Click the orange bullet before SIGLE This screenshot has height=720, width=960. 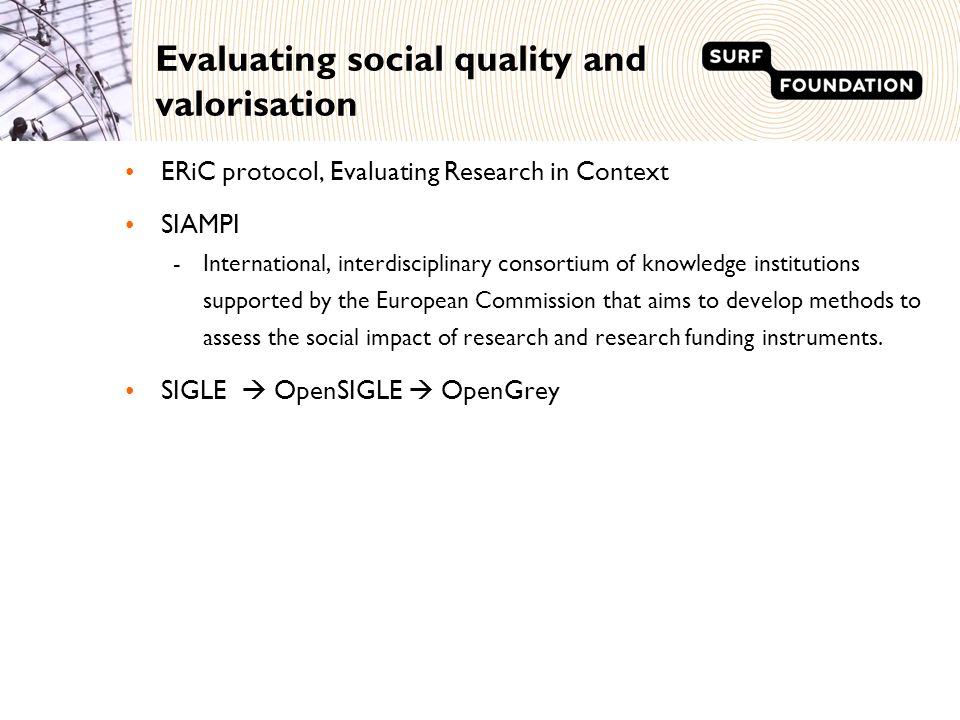[x=129, y=391]
